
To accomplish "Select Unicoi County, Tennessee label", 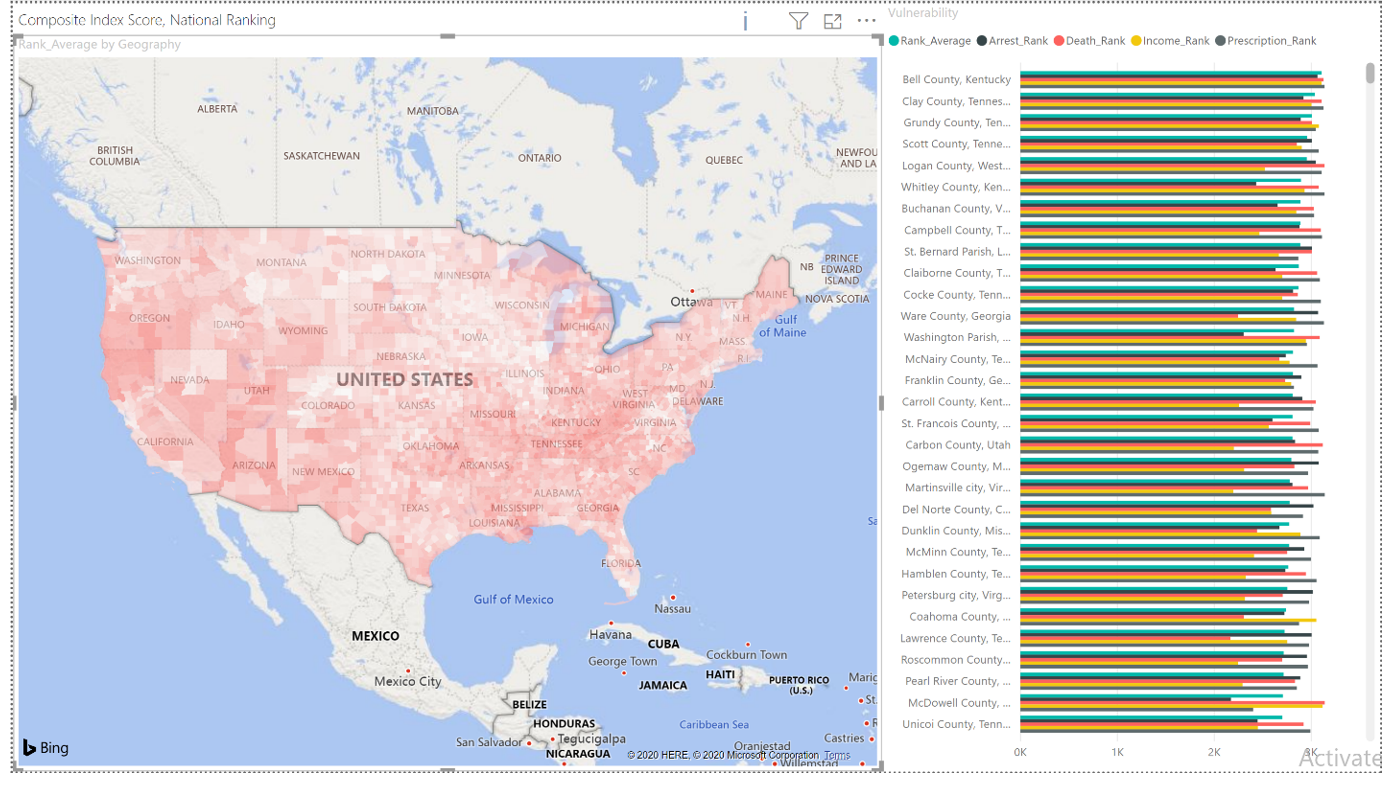I will (x=956, y=724).
